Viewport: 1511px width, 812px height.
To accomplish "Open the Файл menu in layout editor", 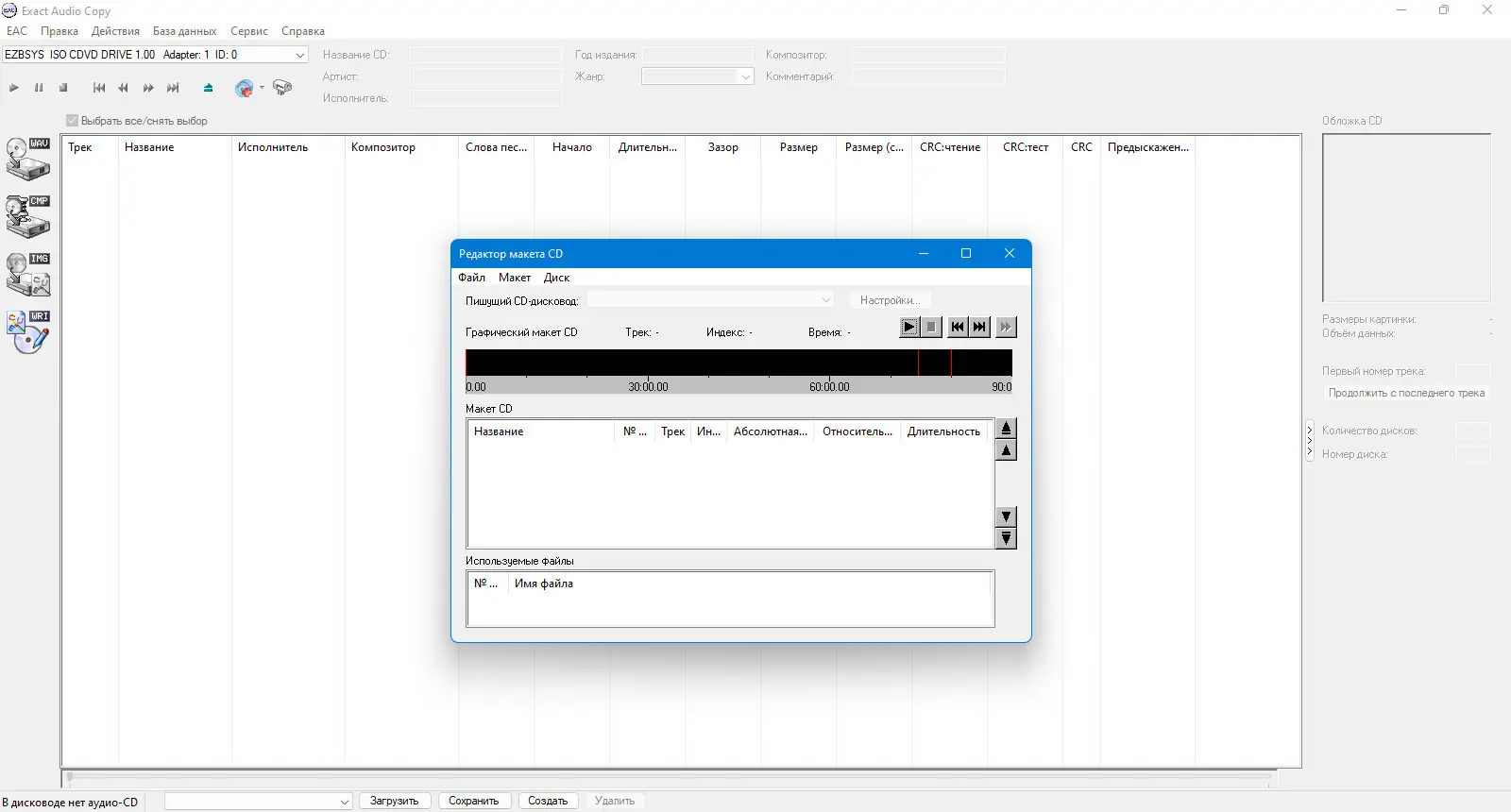I will click(x=472, y=278).
